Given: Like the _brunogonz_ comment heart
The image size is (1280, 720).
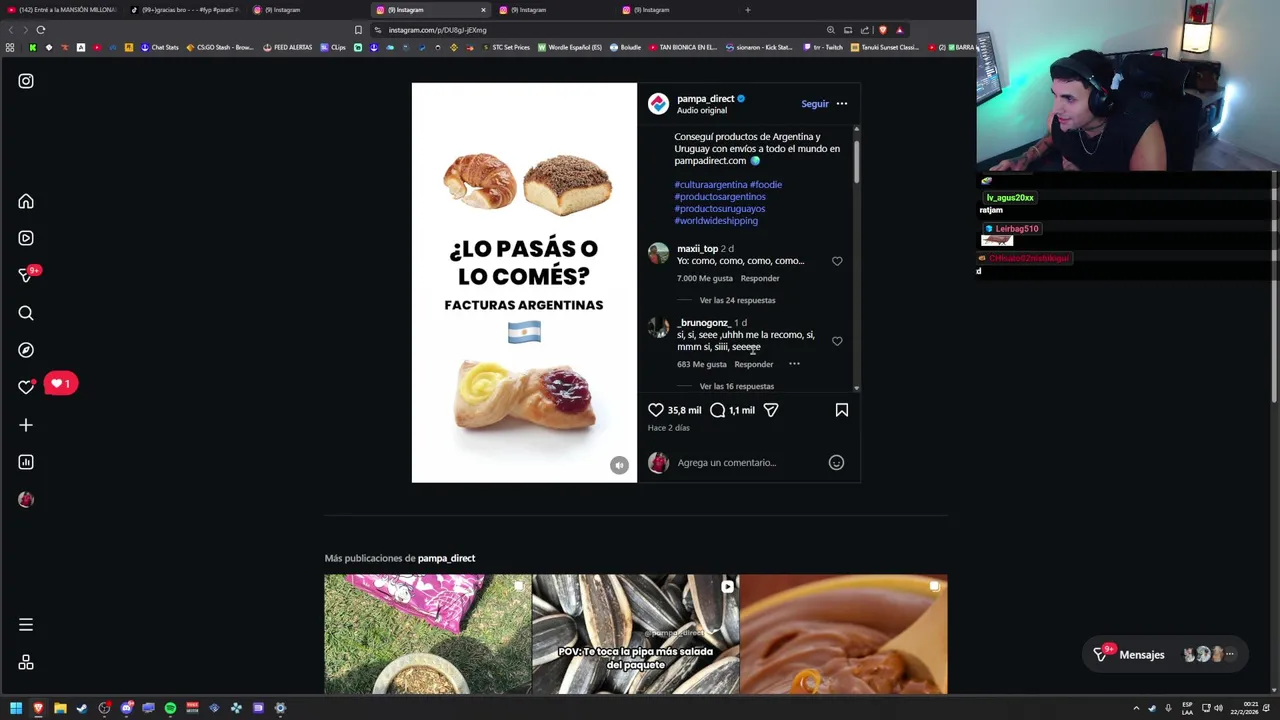Looking at the screenshot, I should (837, 341).
